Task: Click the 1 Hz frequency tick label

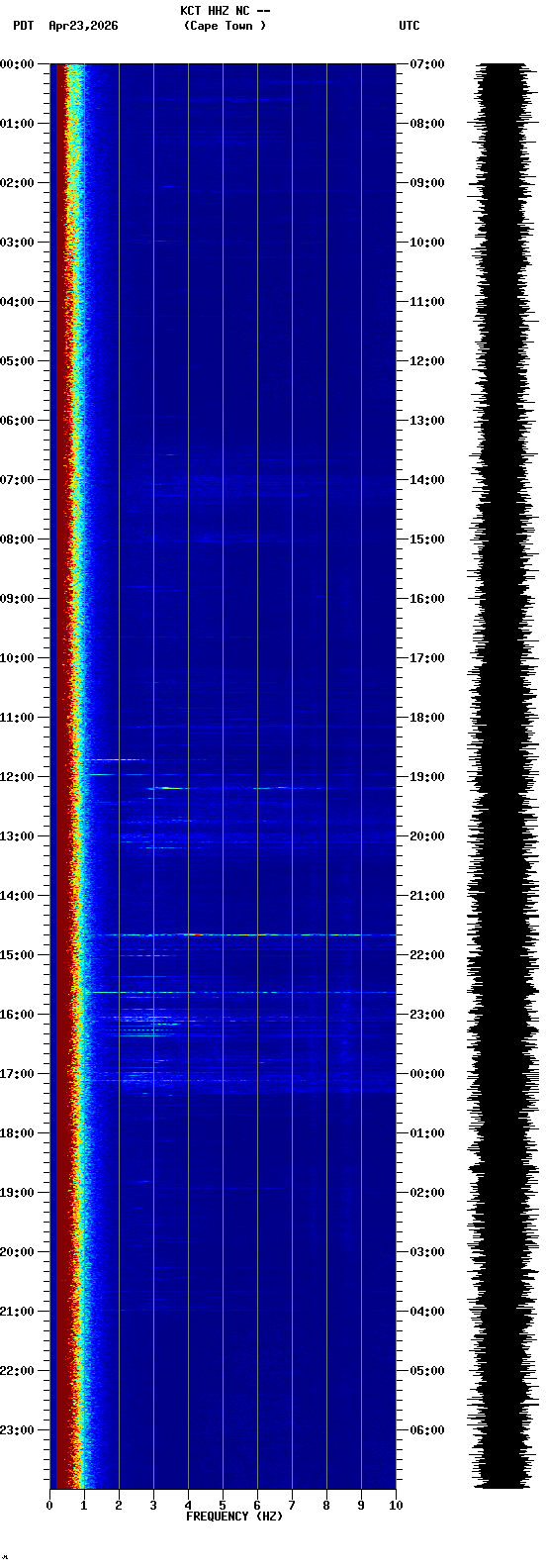Action: 84,1506
